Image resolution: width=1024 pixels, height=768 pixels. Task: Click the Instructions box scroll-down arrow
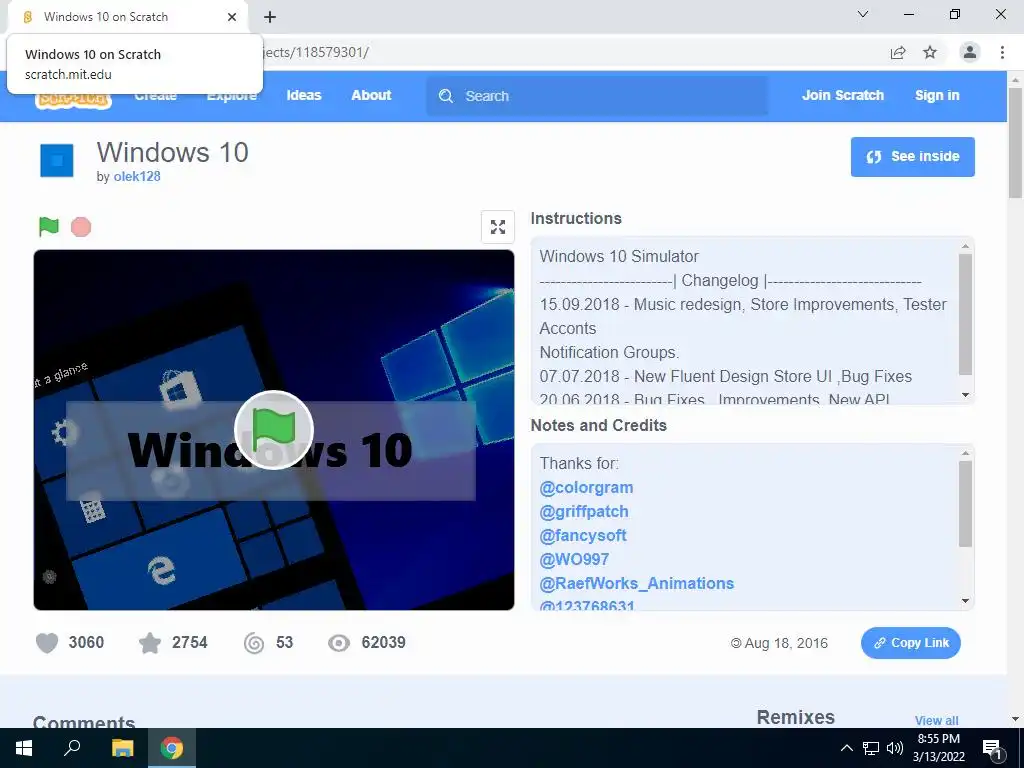point(965,395)
